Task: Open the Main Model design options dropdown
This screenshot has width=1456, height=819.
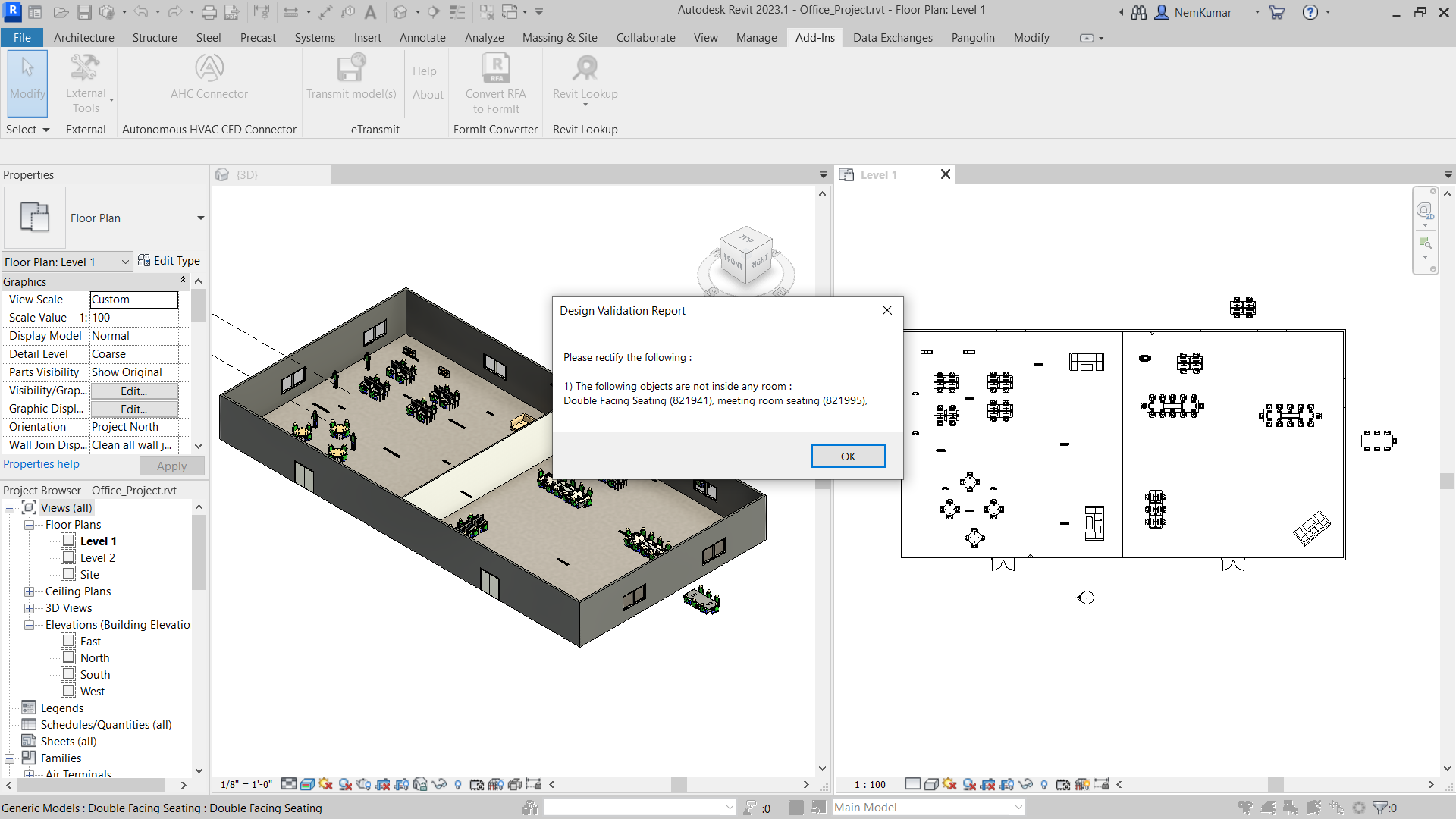Action: (1018, 808)
